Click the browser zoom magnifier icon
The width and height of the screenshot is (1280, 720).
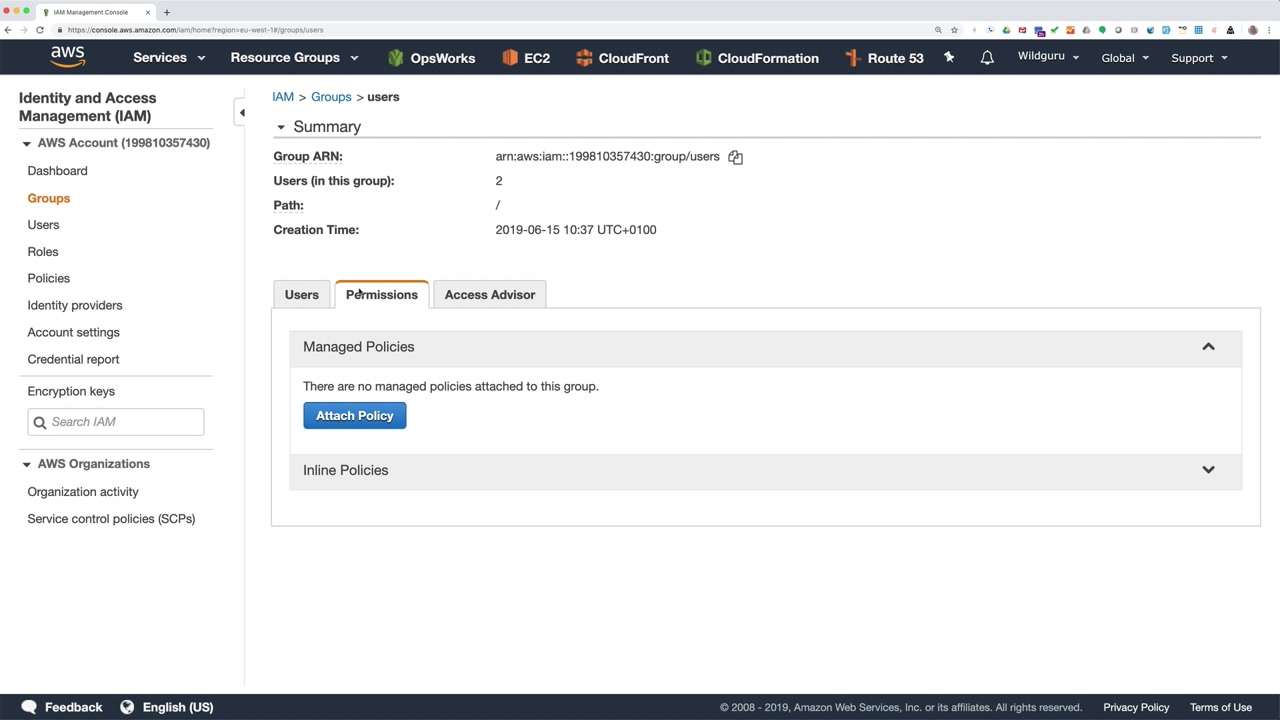pos(938,30)
